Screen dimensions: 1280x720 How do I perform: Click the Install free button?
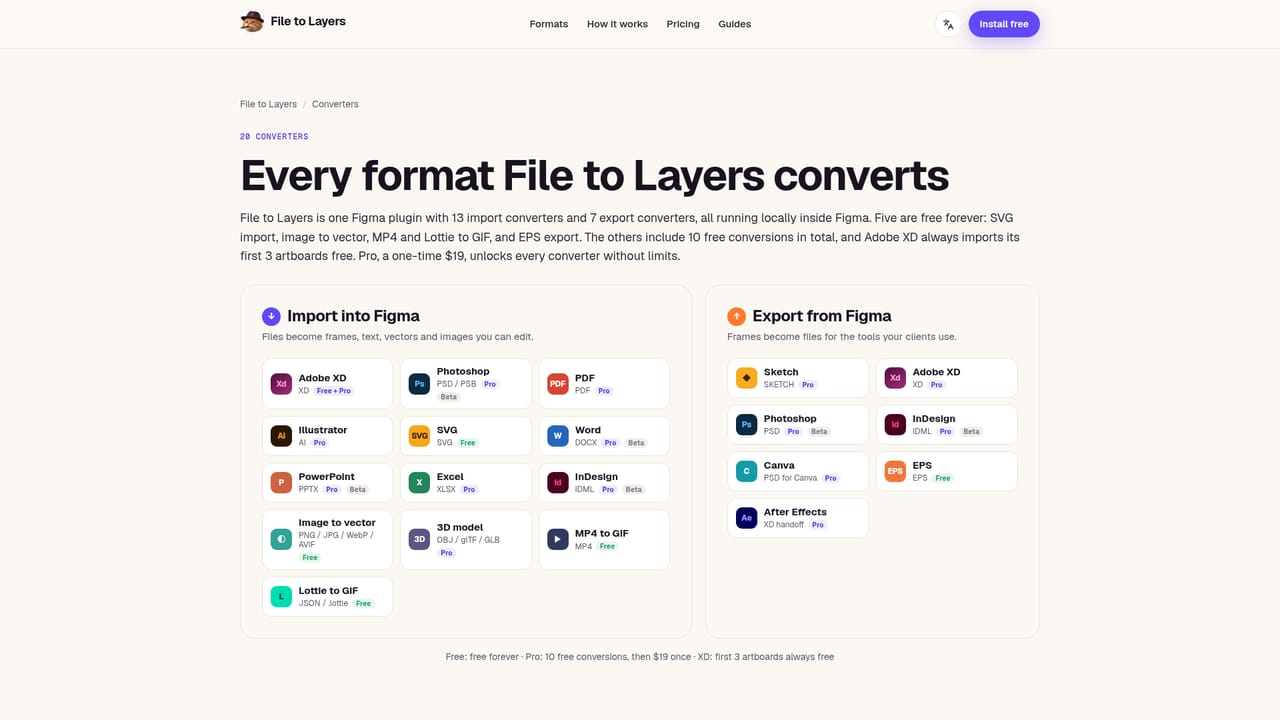[x=1004, y=24]
